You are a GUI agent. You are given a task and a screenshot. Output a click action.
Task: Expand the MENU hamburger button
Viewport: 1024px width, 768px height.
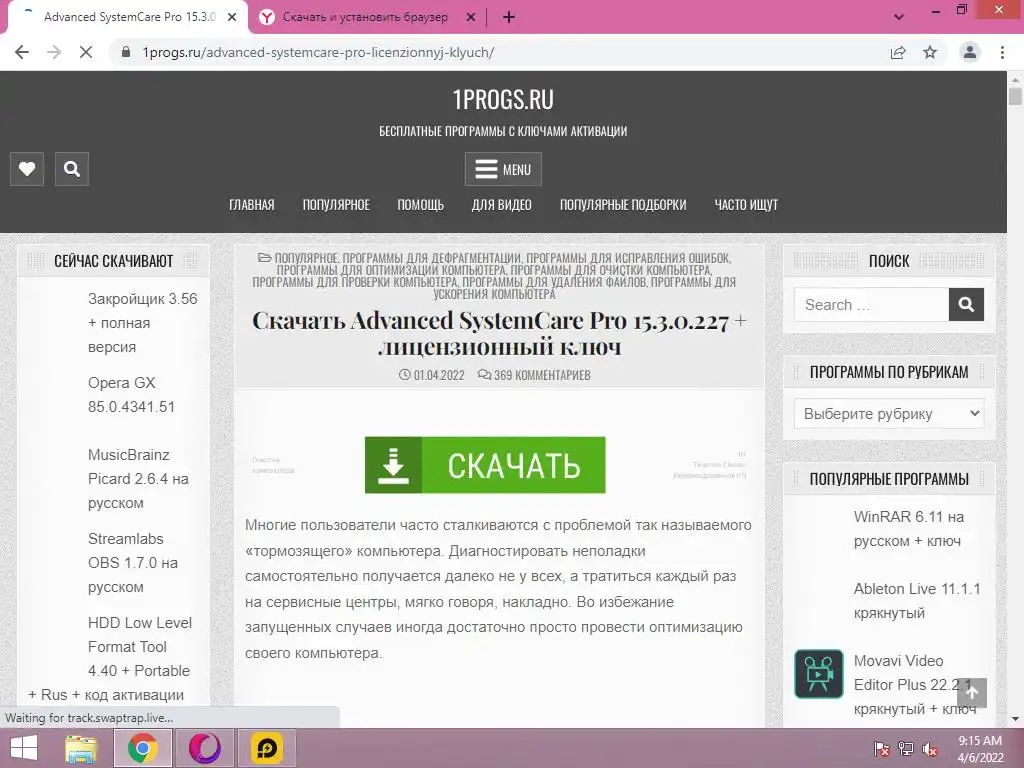(503, 169)
